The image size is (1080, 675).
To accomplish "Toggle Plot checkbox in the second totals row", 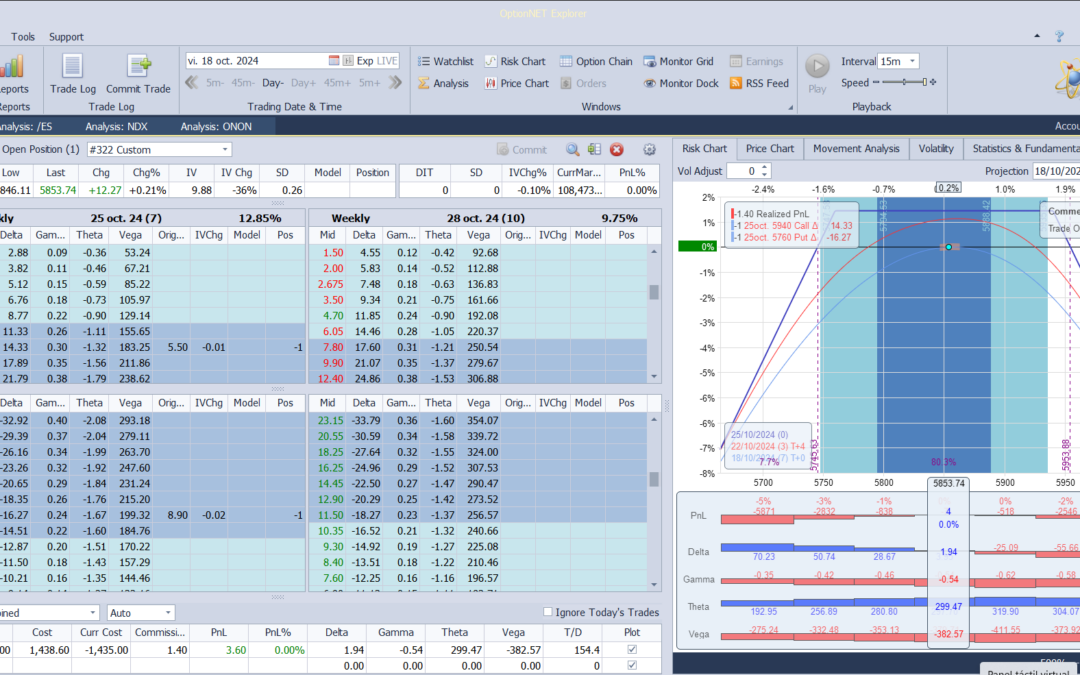I will 632,665.
